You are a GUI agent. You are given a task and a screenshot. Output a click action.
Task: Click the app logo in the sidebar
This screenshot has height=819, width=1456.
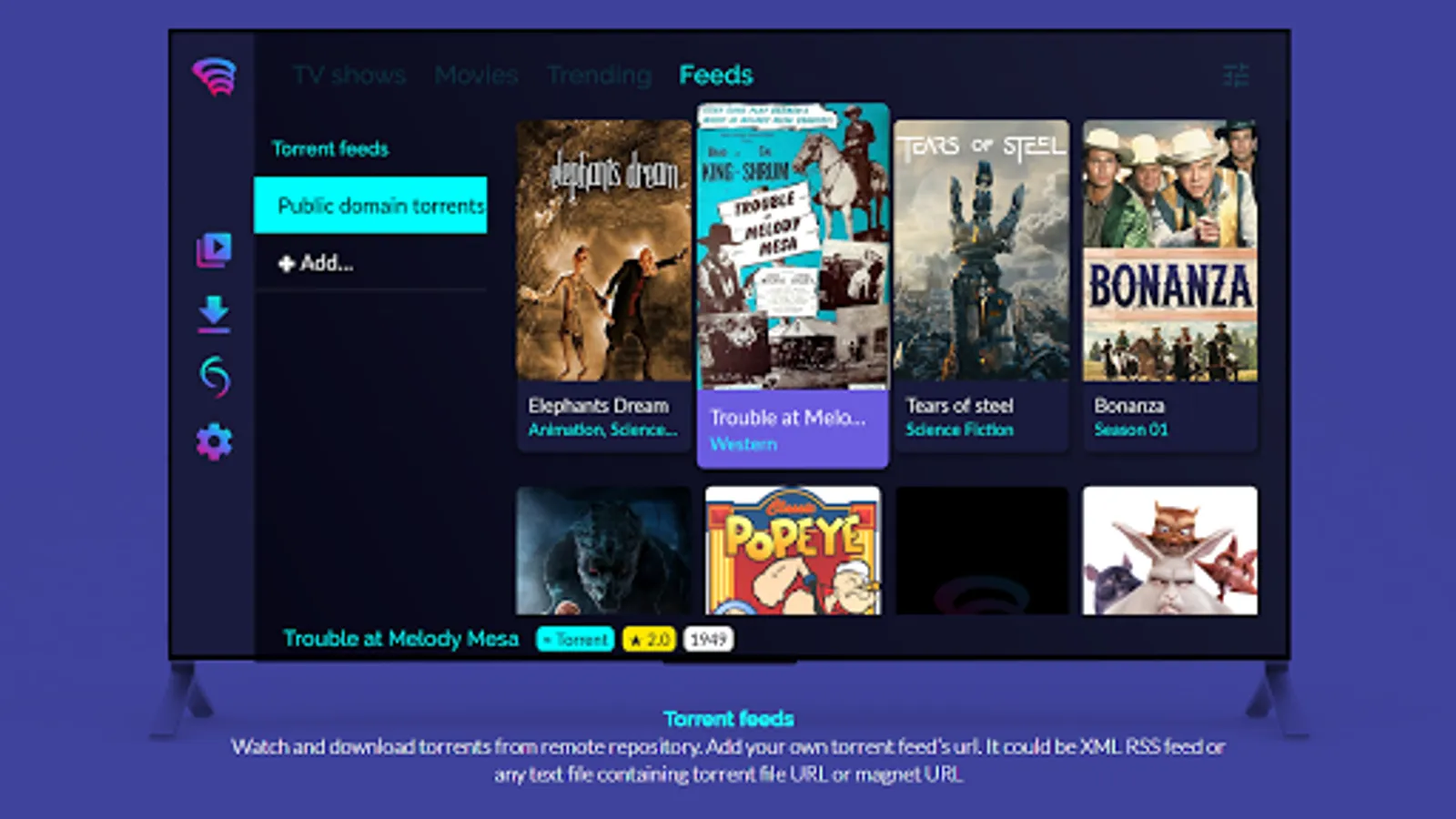[215, 76]
